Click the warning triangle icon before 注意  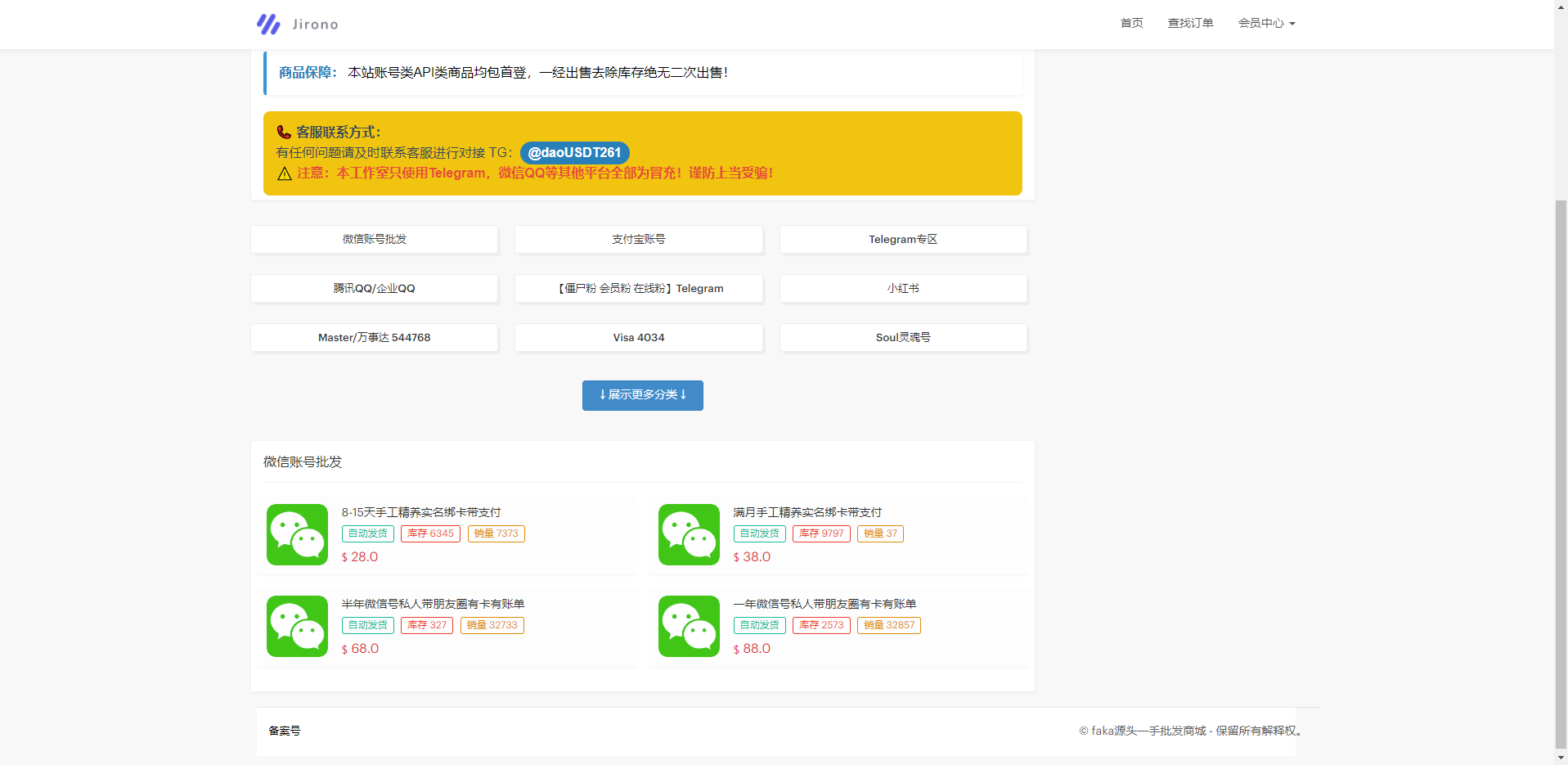pyautogui.click(x=284, y=173)
